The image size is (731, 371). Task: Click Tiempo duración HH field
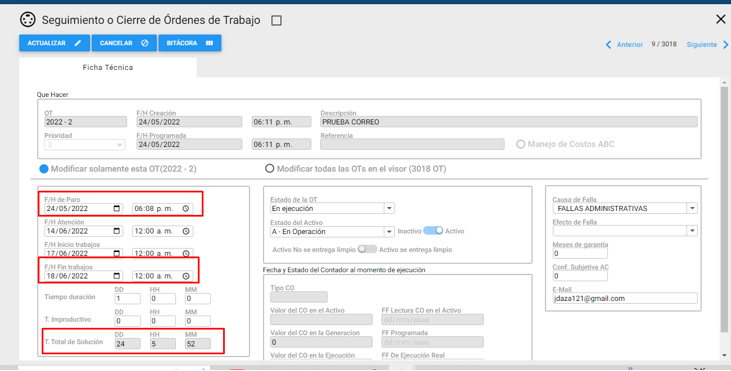tap(163, 298)
